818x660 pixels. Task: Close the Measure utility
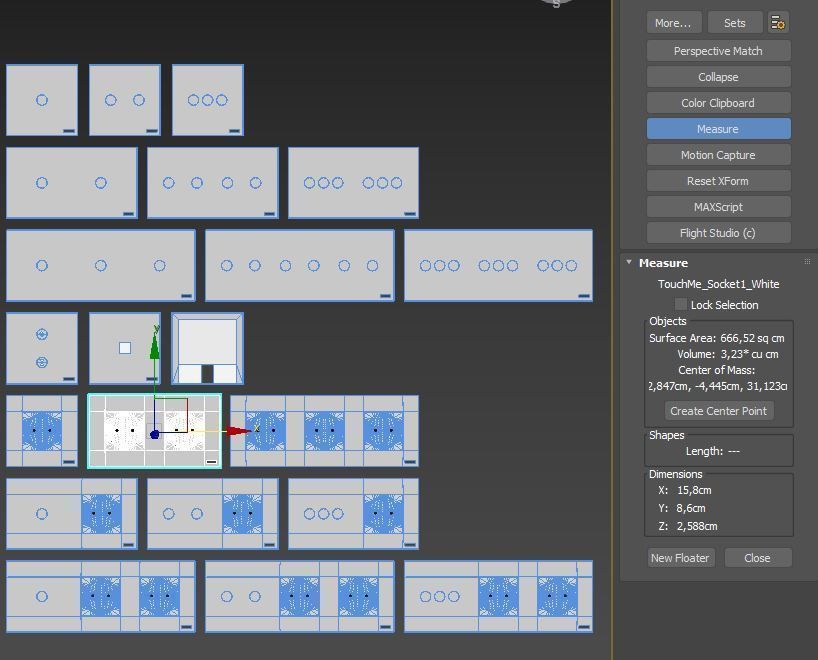coord(757,558)
